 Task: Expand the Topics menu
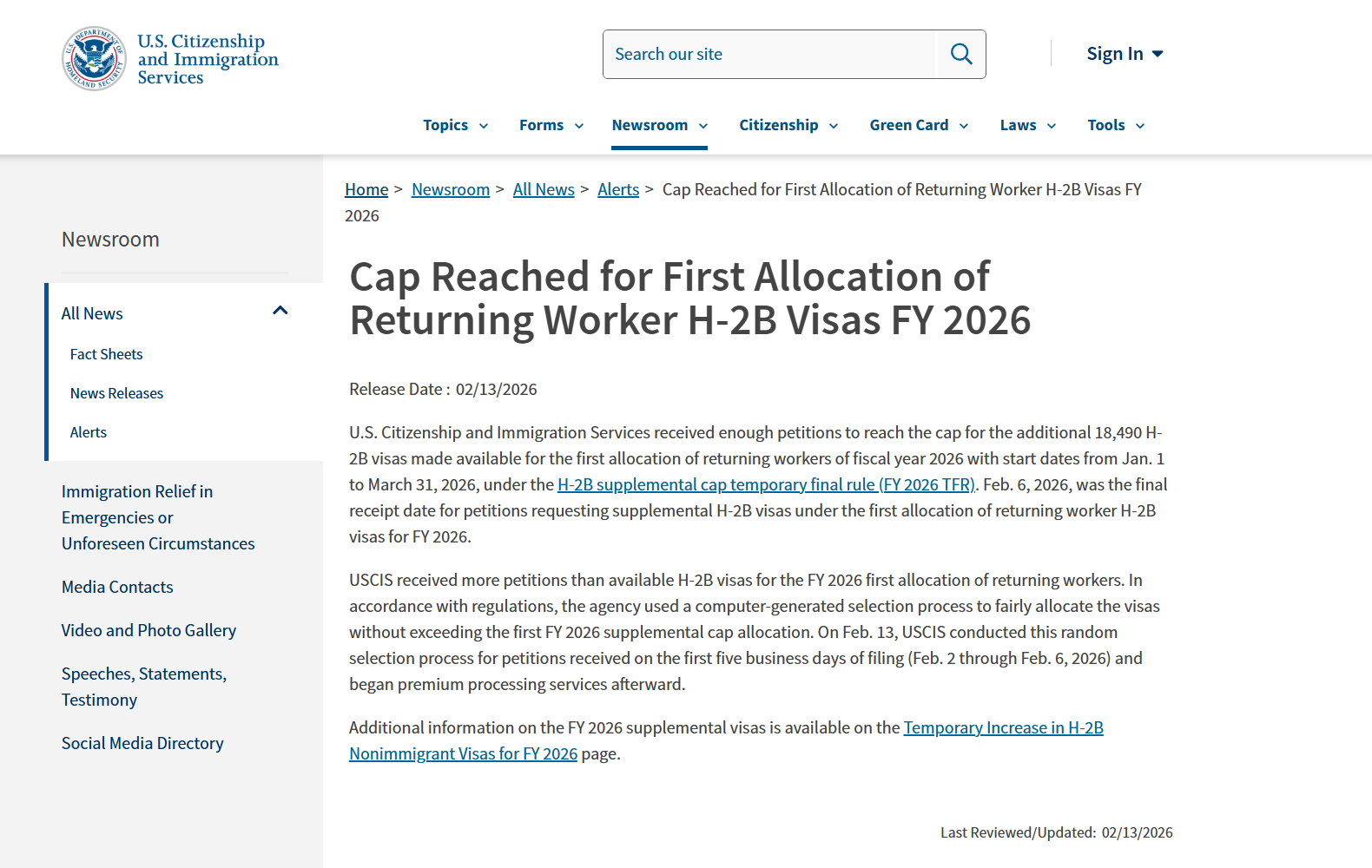(455, 125)
